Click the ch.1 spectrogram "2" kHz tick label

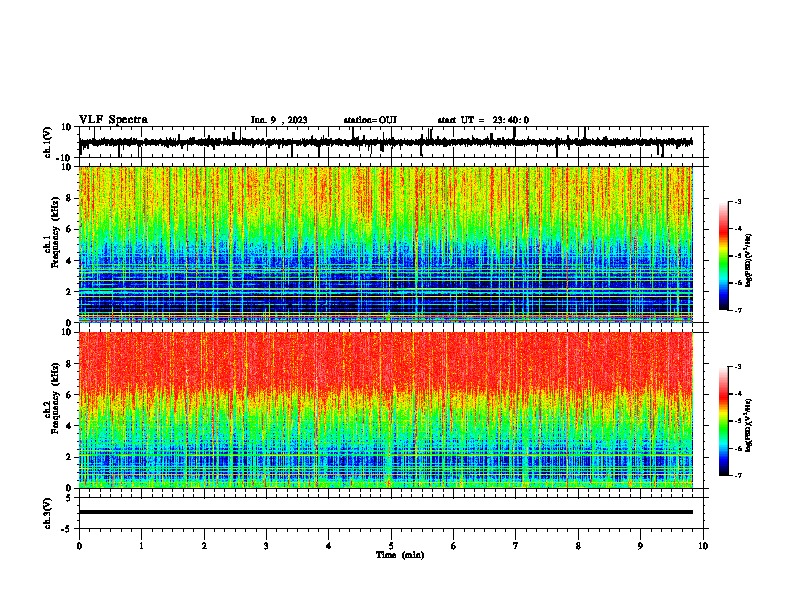[69, 291]
